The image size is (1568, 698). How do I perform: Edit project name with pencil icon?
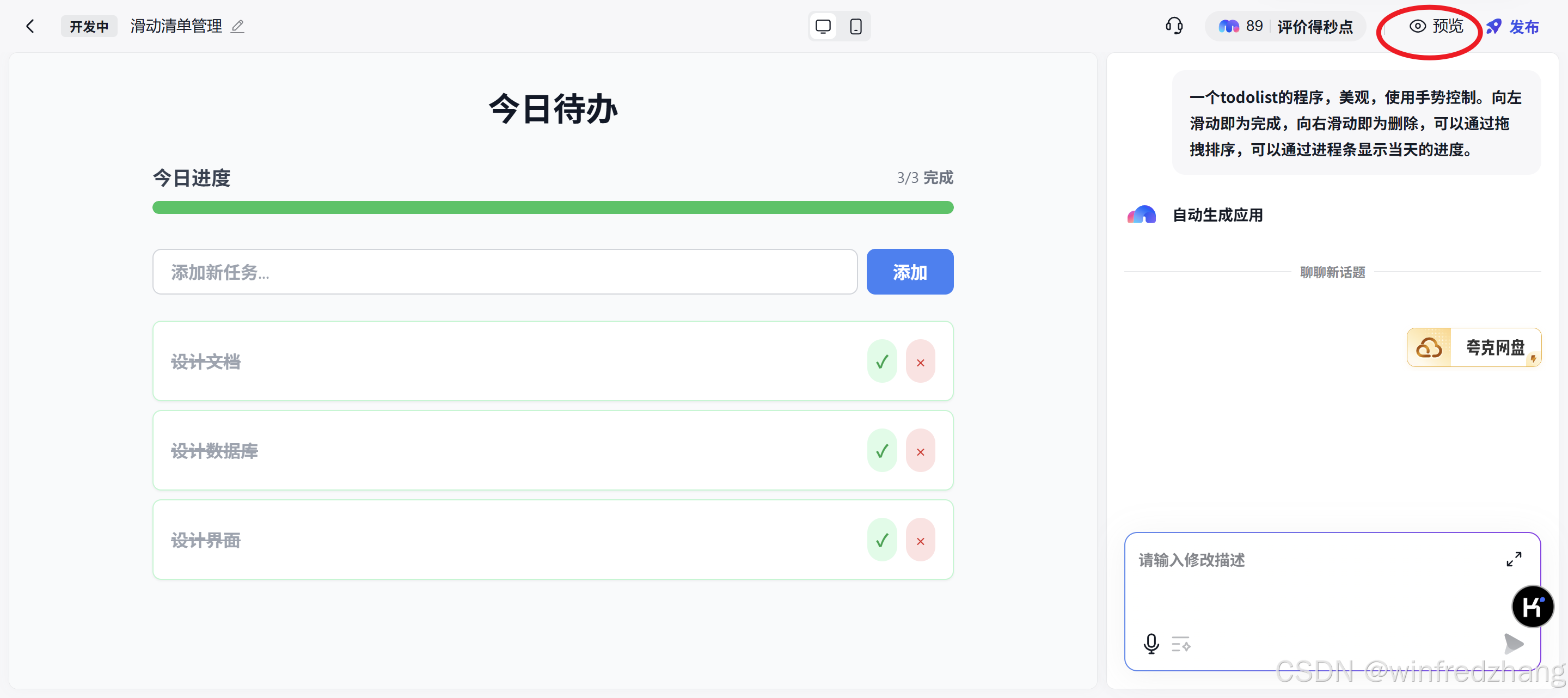[237, 26]
